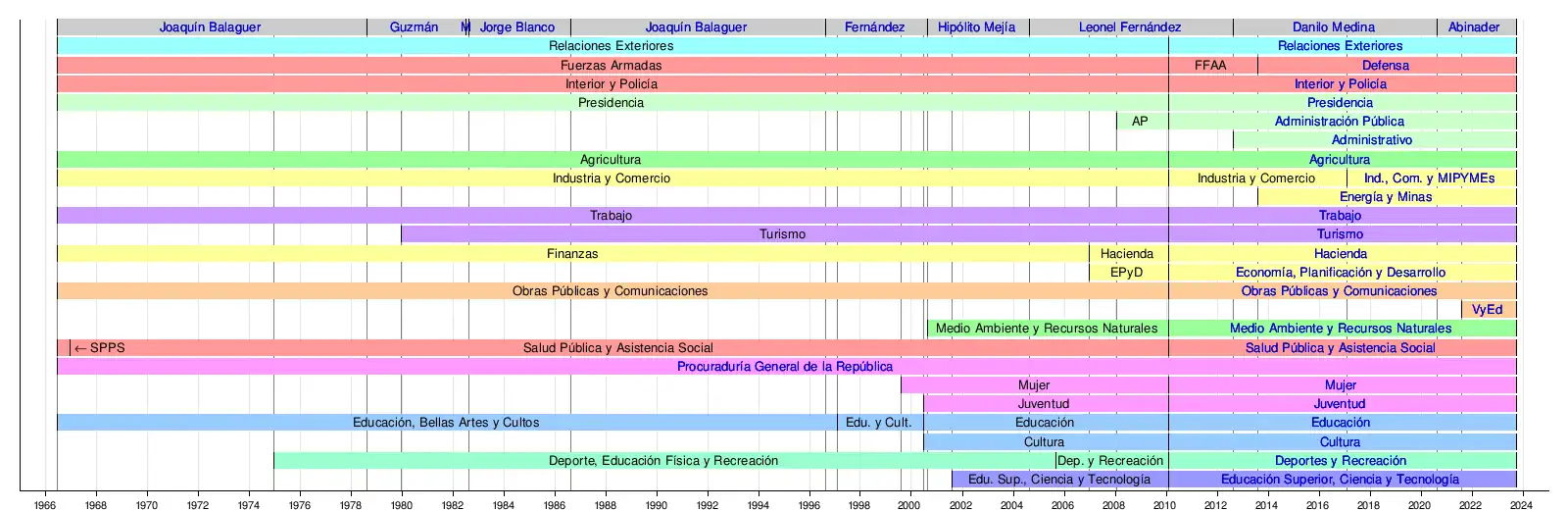Image resolution: width=1568 pixels, height=510 pixels.
Task: Open Educación Superior, Ciencia y Tecnología link
Action: (x=1340, y=480)
